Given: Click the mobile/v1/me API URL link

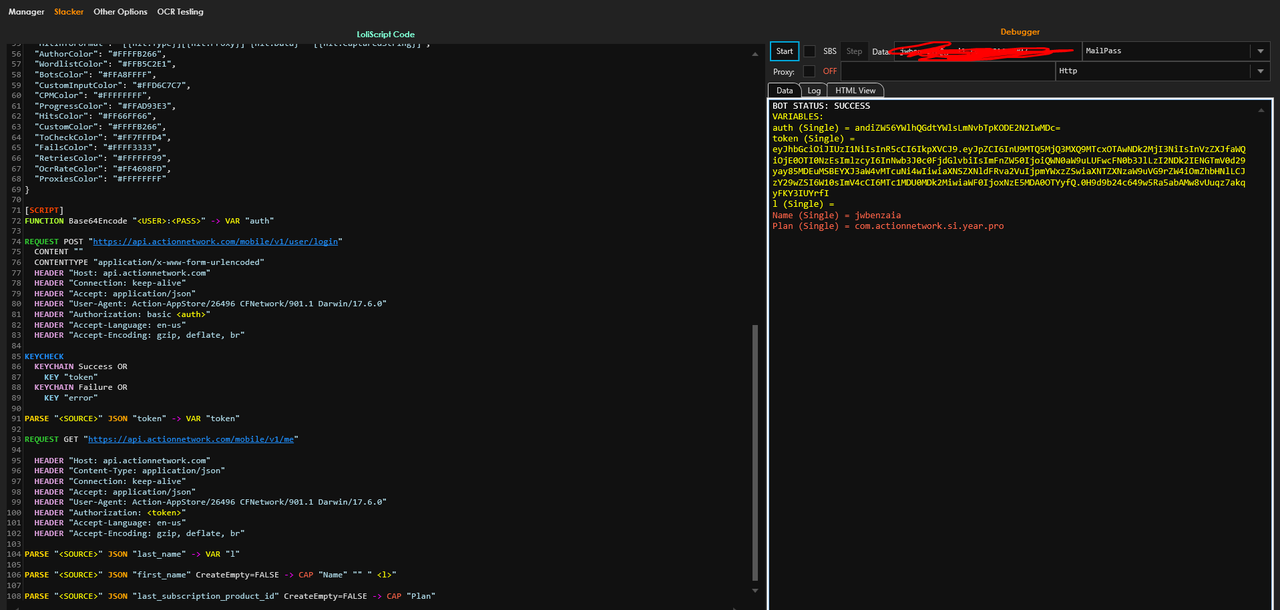Looking at the screenshot, I should [x=192, y=439].
